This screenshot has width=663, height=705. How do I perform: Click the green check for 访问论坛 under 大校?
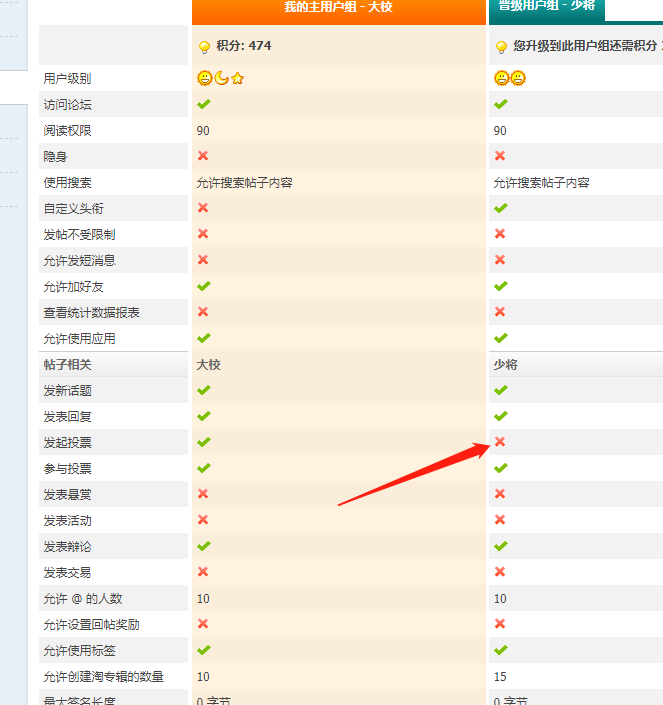click(204, 104)
